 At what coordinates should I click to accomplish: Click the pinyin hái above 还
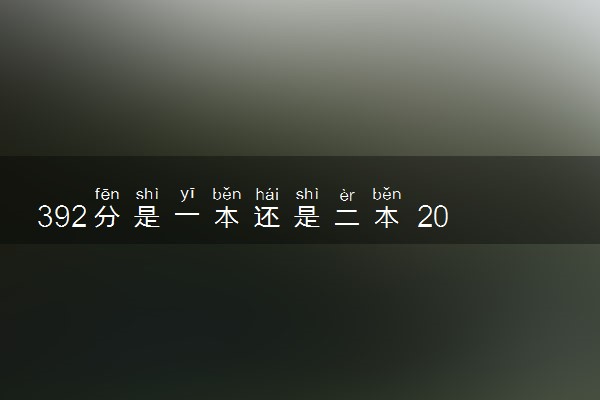pyautogui.click(x=267, y=194)
